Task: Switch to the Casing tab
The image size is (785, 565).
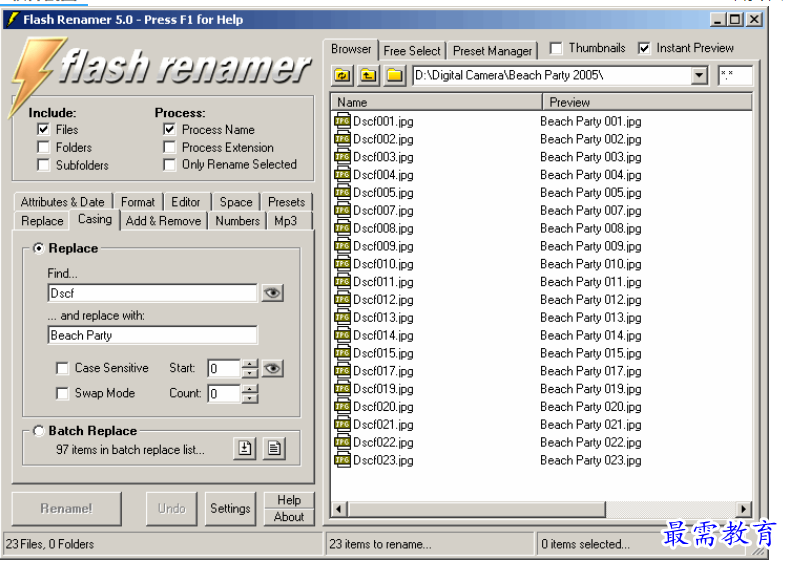Action: click(x=95, y=219)
